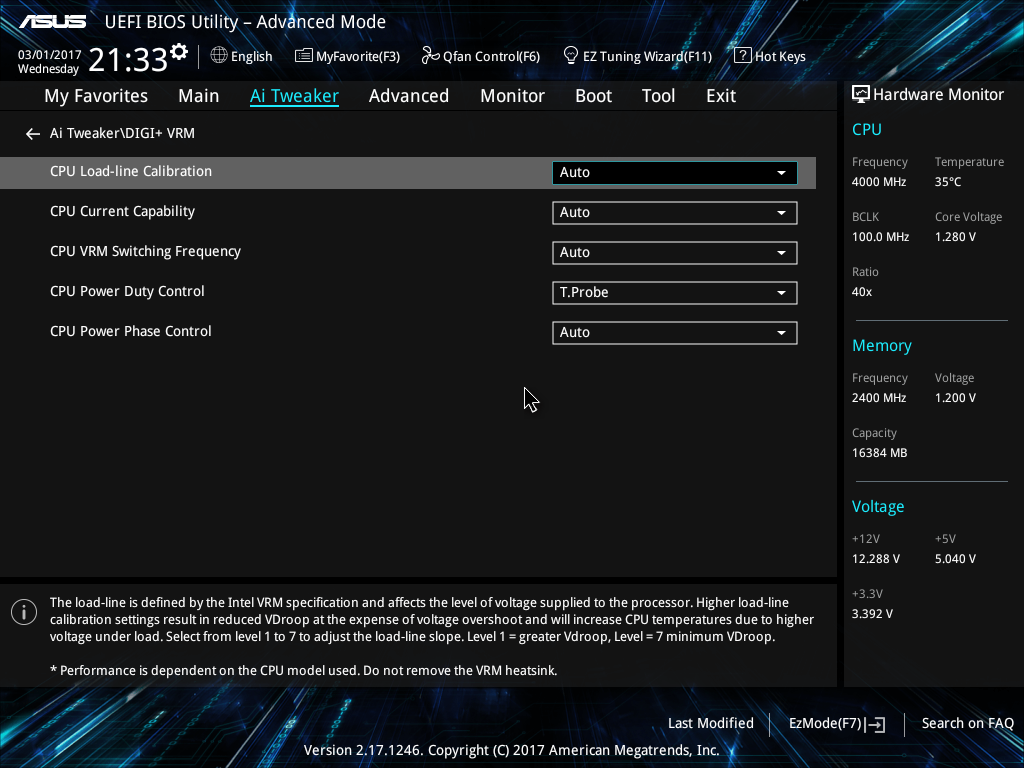Select the CPU Power Phase Control label
Viewport: 1024px width, 768px height.
pos(131,331)
